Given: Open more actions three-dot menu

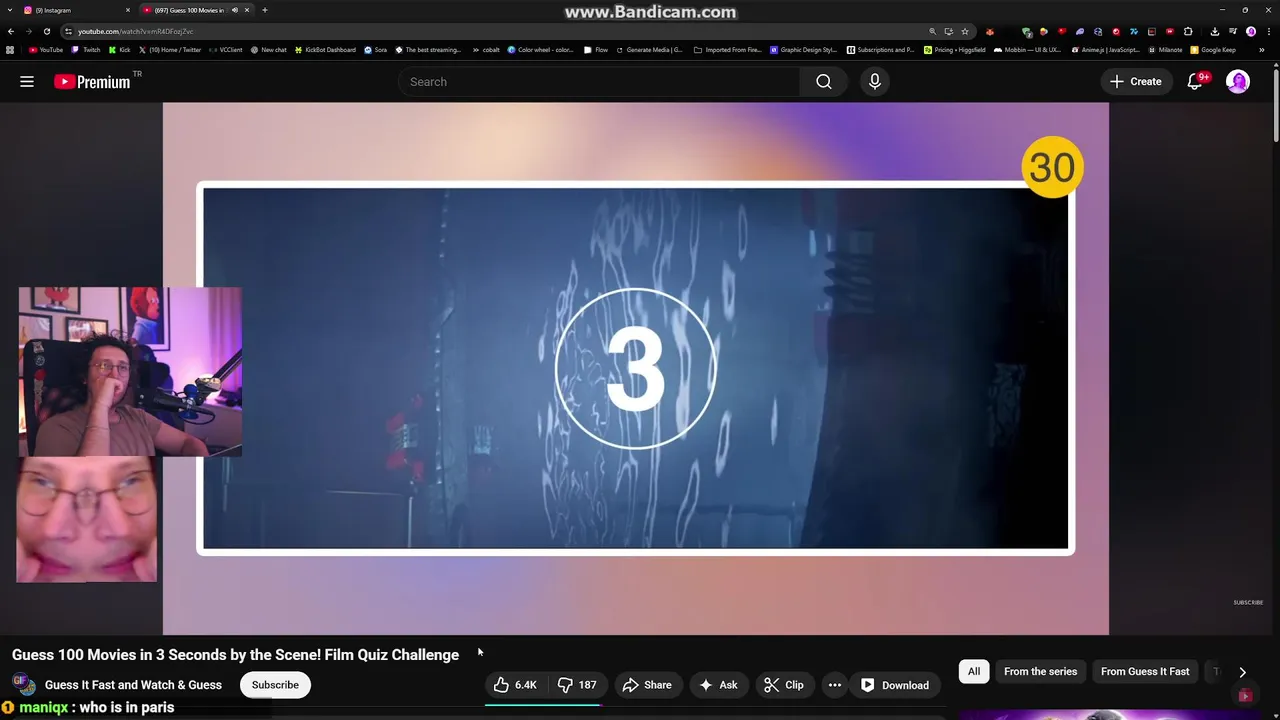Looking at the screenshot, I should tap(835, 685).
